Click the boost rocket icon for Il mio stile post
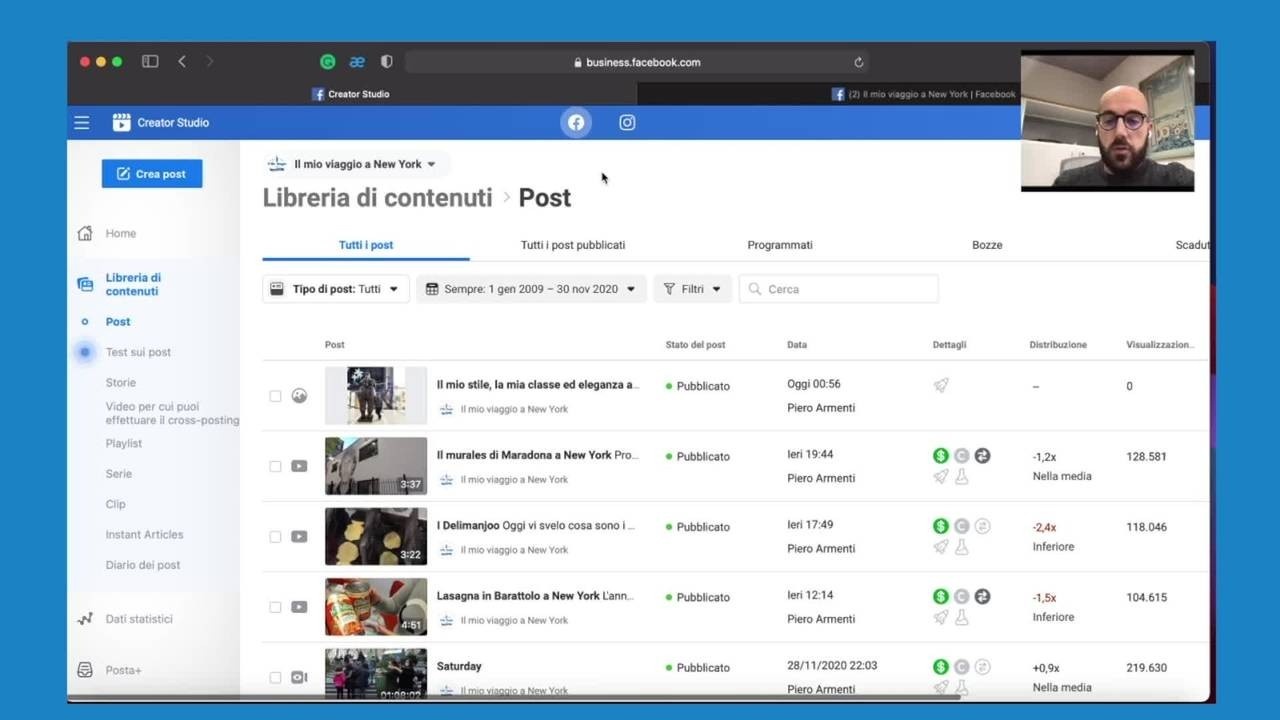 [x=941, y=385]
